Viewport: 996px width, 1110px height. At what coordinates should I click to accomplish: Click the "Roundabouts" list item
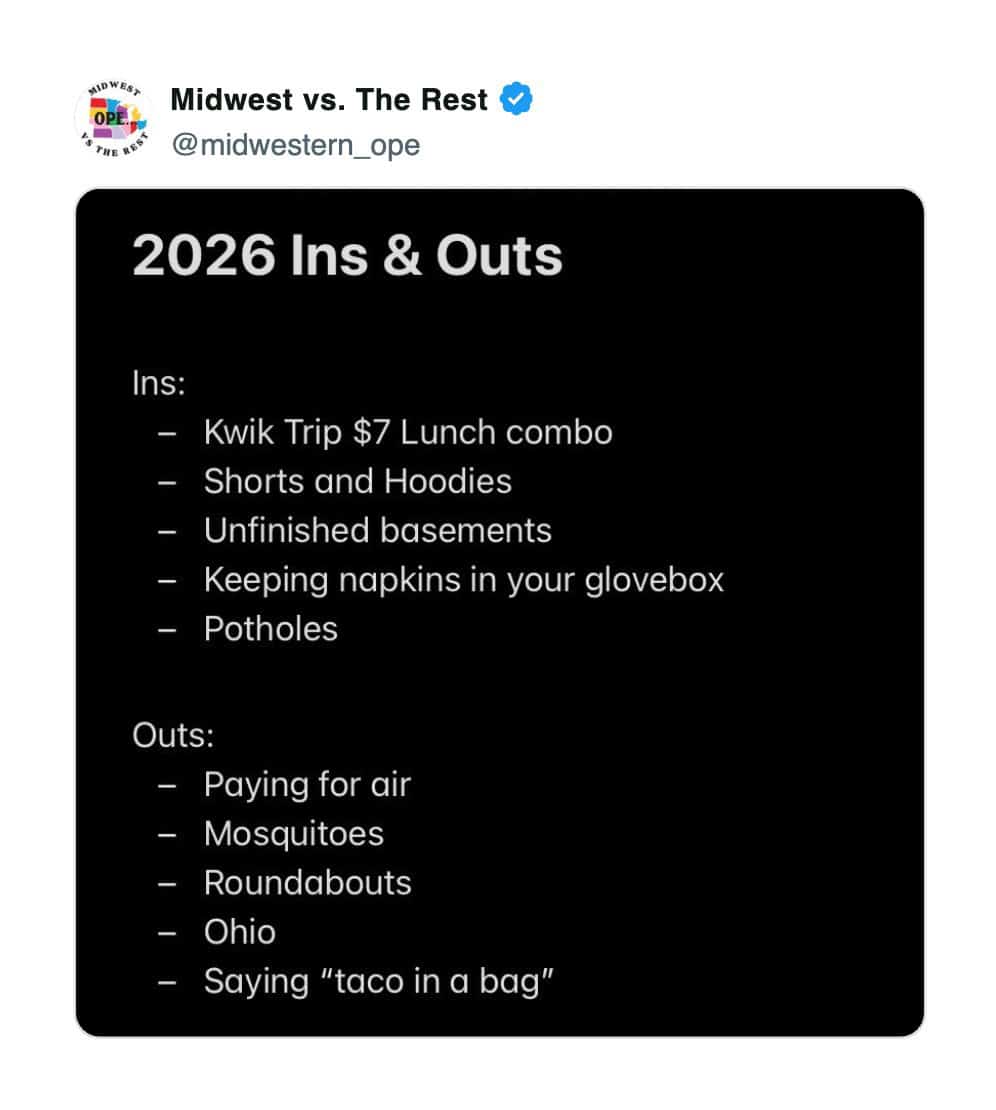click(x=307, y=882)
